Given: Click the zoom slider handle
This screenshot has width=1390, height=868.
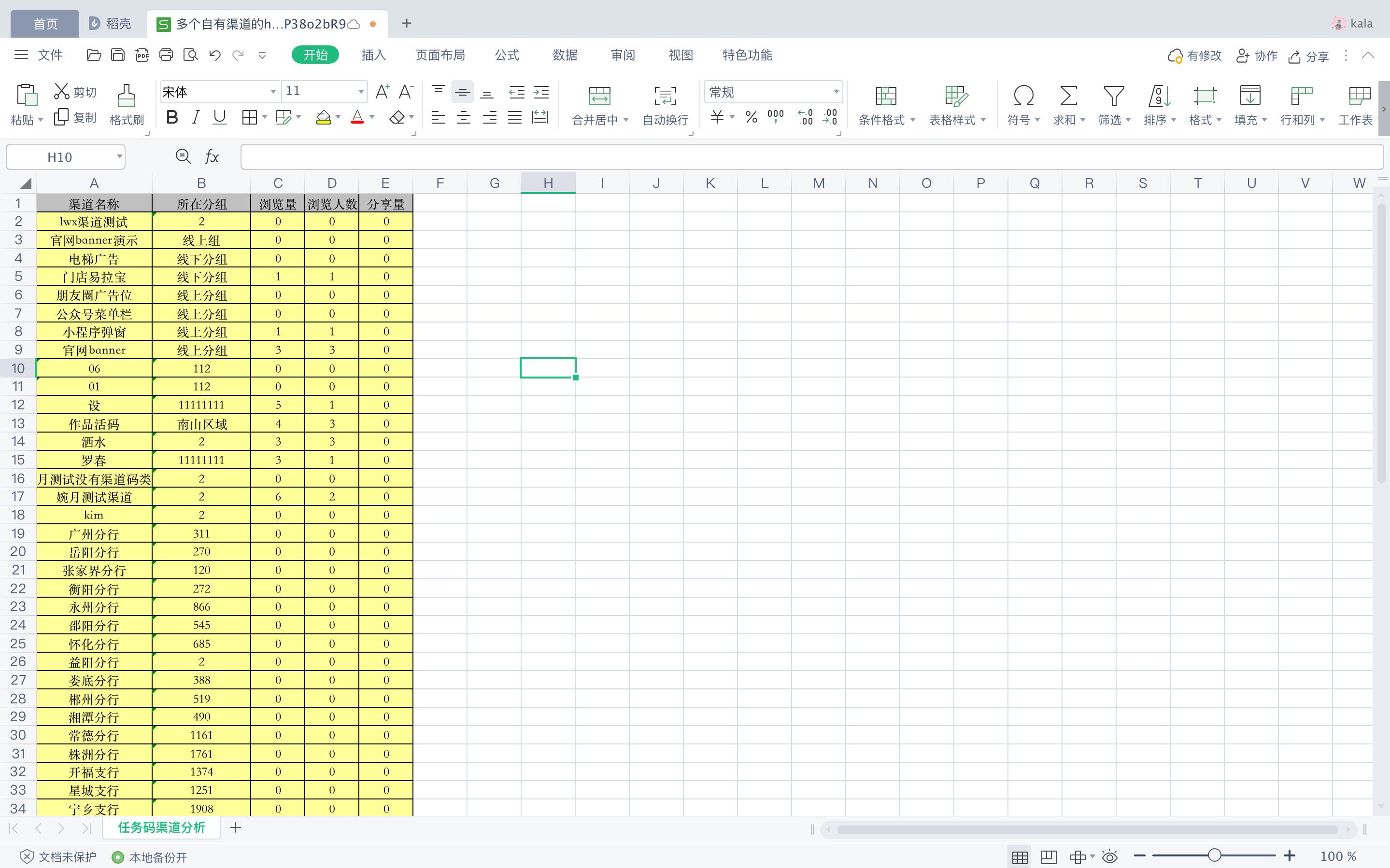Looking at the screenshot, I should point(1214,855).
